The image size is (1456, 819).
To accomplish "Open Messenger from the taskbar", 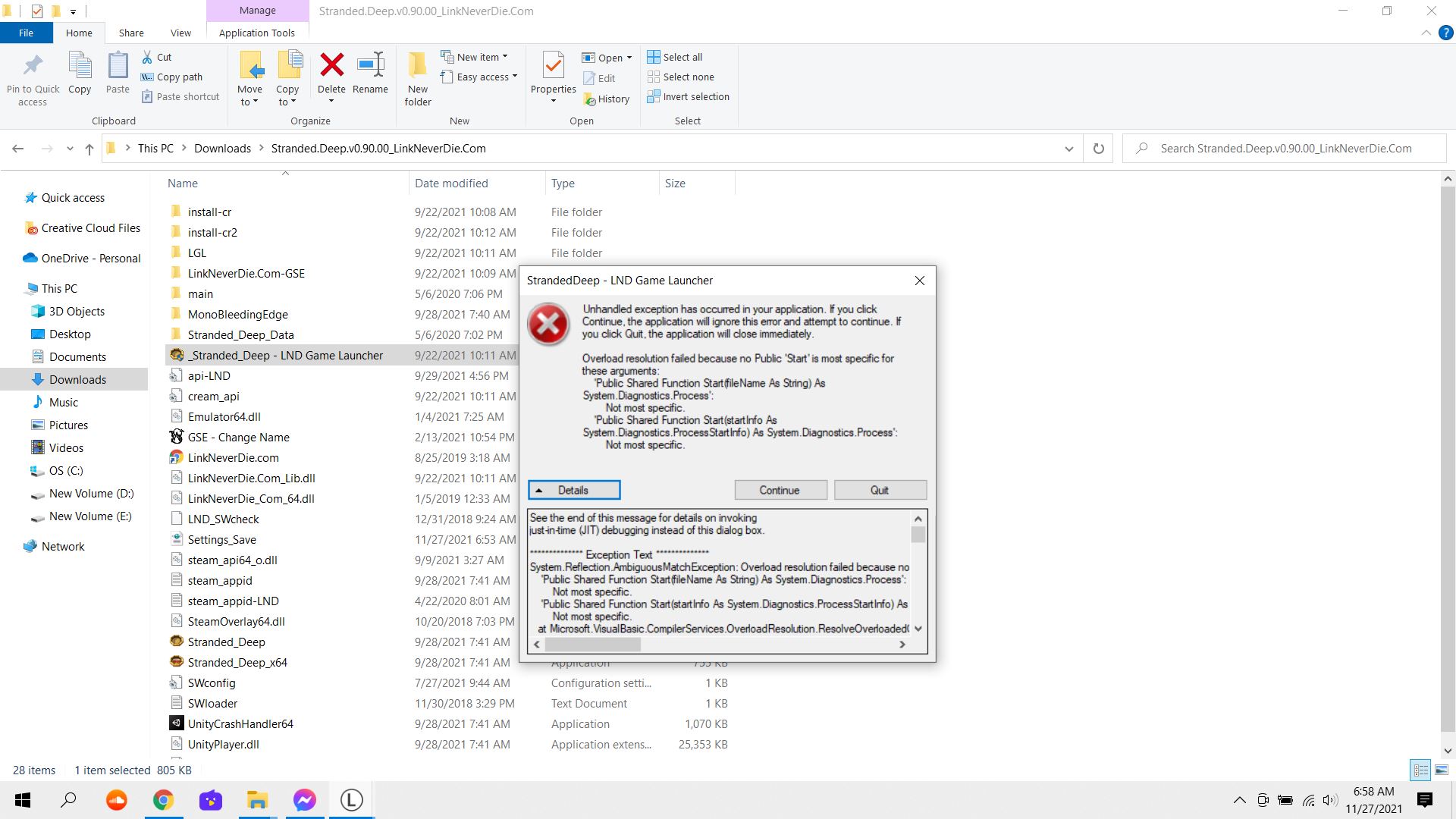I will pos(304,800).
